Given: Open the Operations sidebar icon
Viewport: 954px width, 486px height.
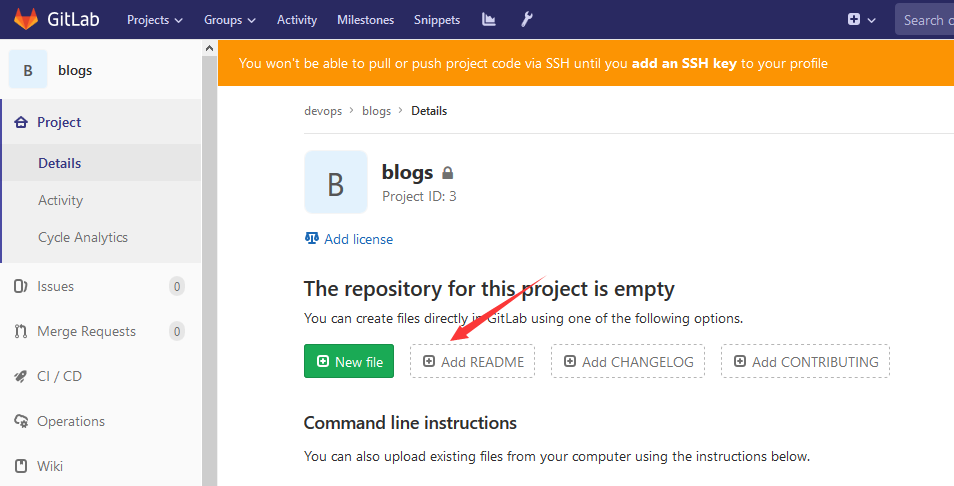Looking at the screenshot, I should [x=20, y=422].
